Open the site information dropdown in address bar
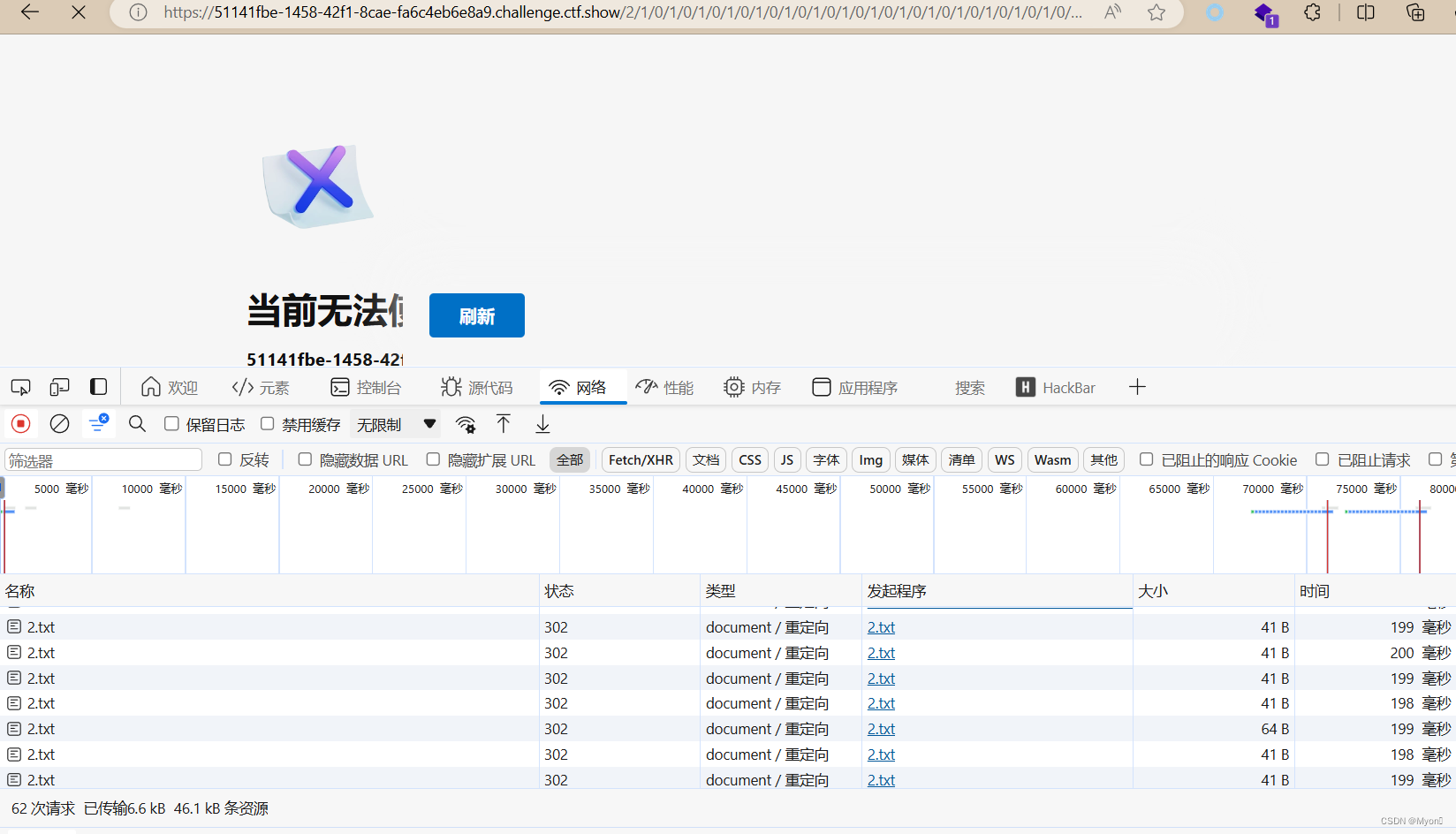Image resolution: width=1456 pixels, height=834 pixels. click(x=137, y=12)
